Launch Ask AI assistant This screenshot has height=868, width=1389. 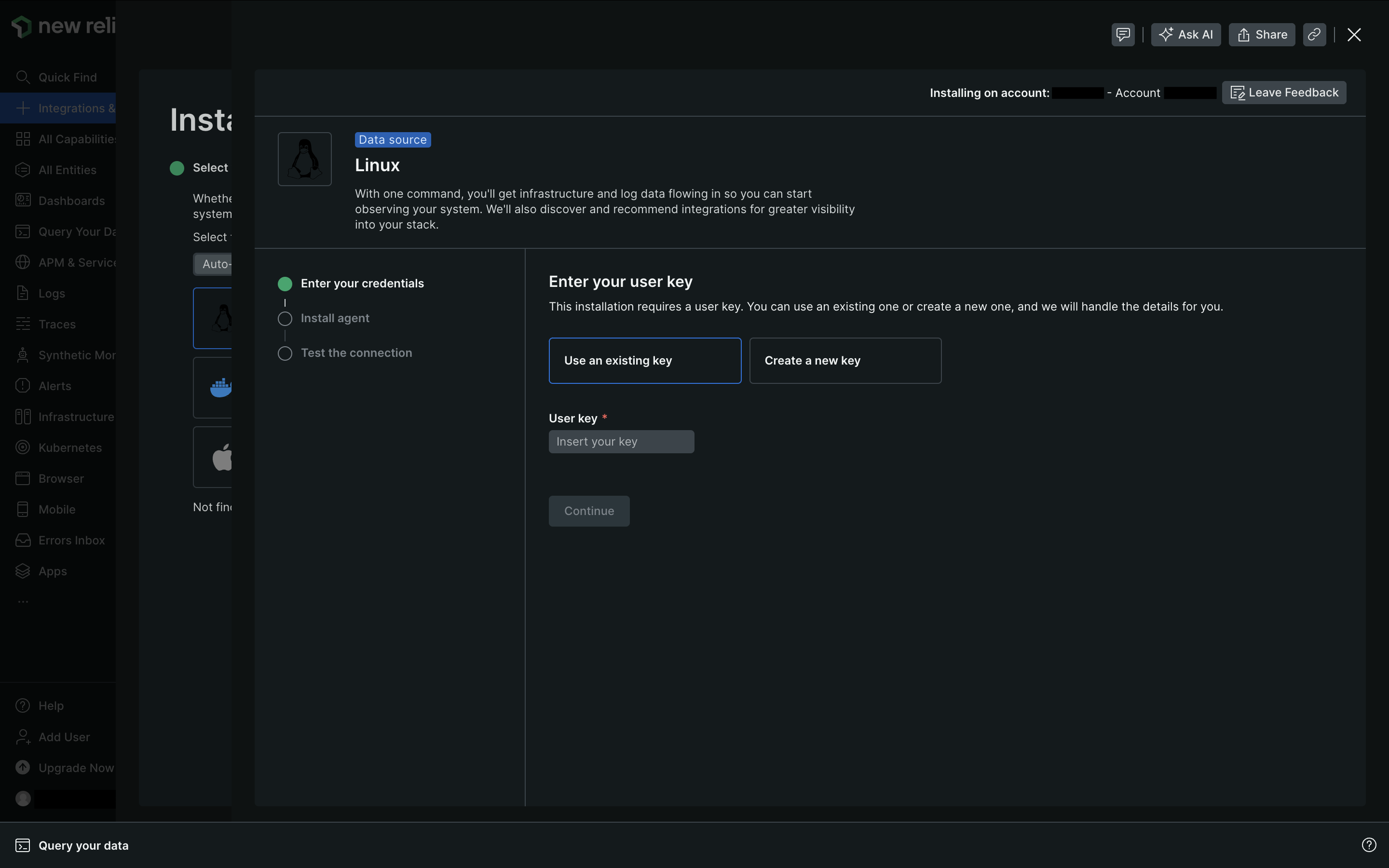click(x=1186, y=34)
